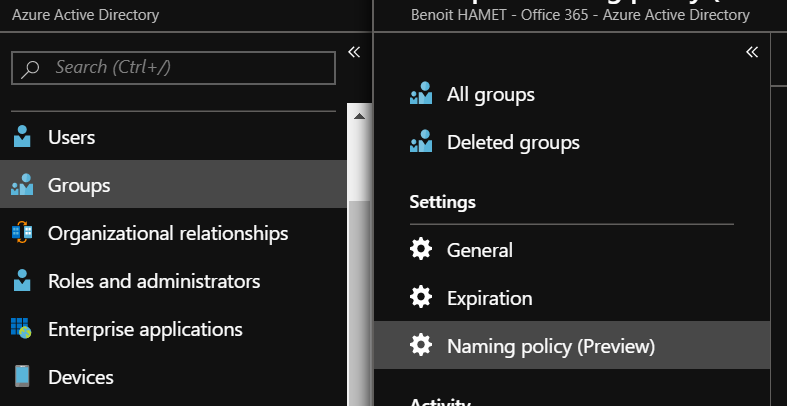Click the Users person icon
This screenshot has width=787, height=406.
pos(22,137)
